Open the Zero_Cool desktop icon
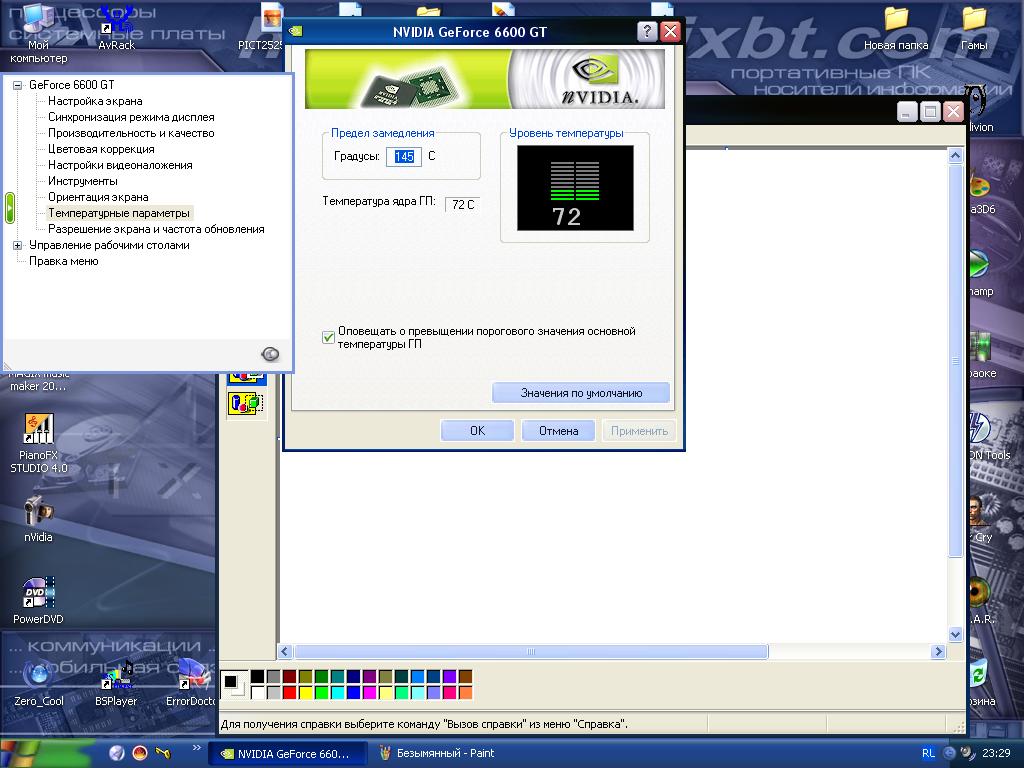The height and width of the screenshot is (768, 1024). click(x=39, y=683)
